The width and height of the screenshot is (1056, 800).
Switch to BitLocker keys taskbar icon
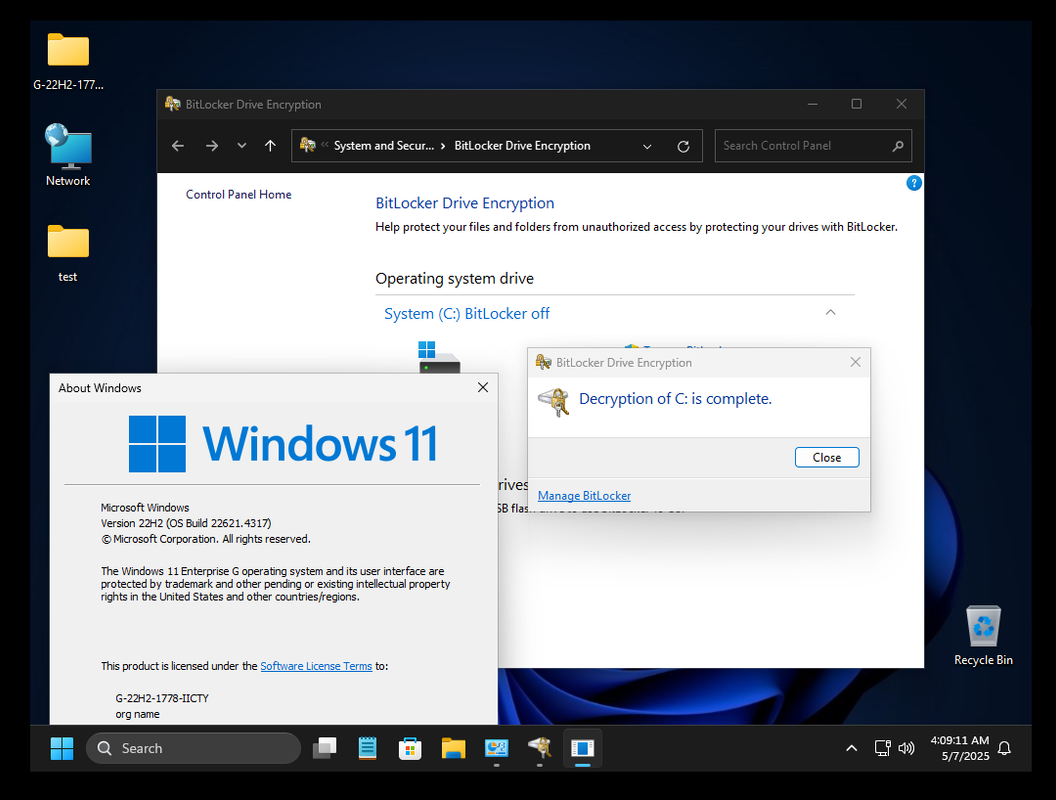(539, 748)
